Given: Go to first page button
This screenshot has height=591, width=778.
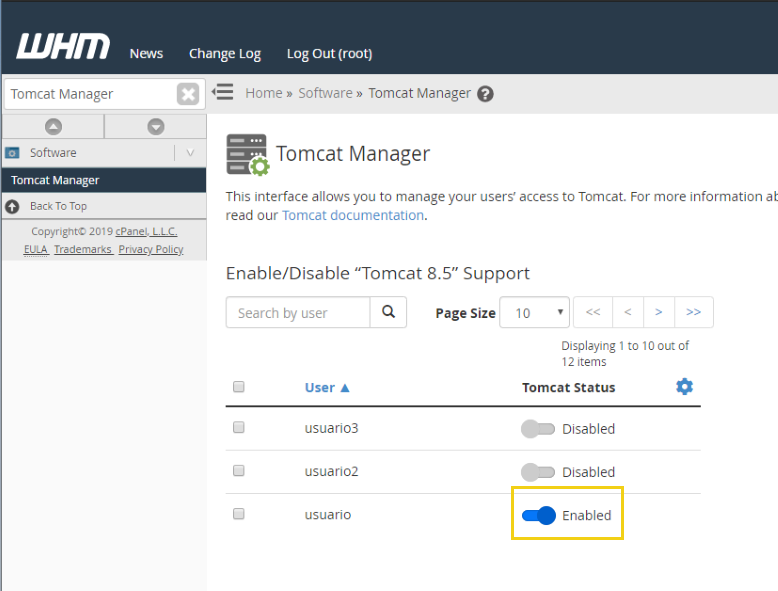Looking at the screenshot, I should tap(593, 312).
